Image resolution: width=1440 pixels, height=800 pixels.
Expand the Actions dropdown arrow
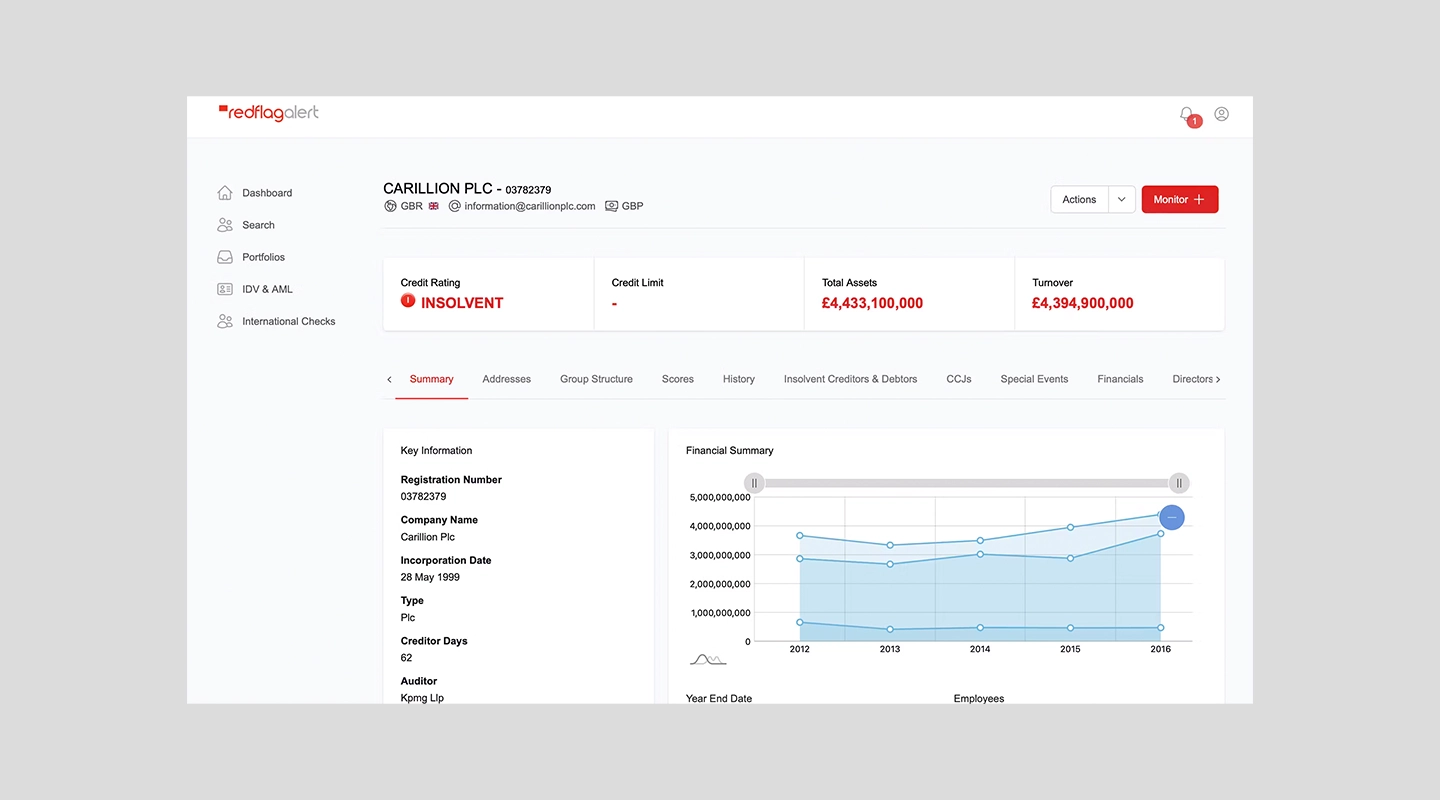click(1122, 200)
